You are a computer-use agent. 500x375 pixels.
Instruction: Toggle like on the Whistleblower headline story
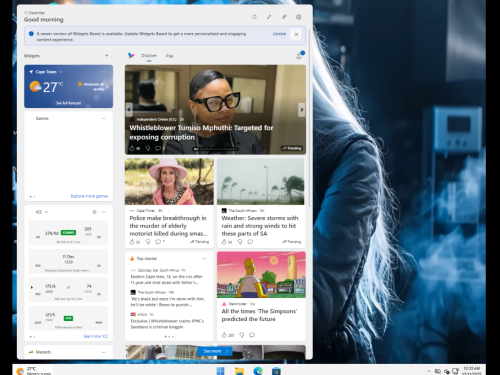click(132, 148)
